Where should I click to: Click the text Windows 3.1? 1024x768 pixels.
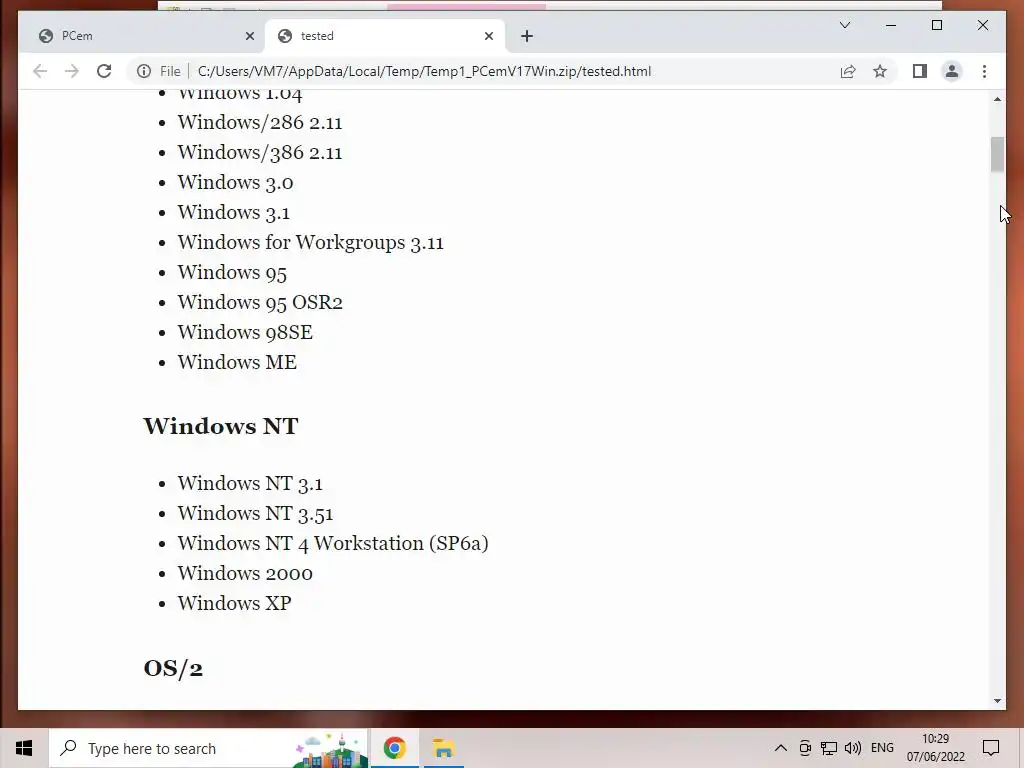(233, 212)
